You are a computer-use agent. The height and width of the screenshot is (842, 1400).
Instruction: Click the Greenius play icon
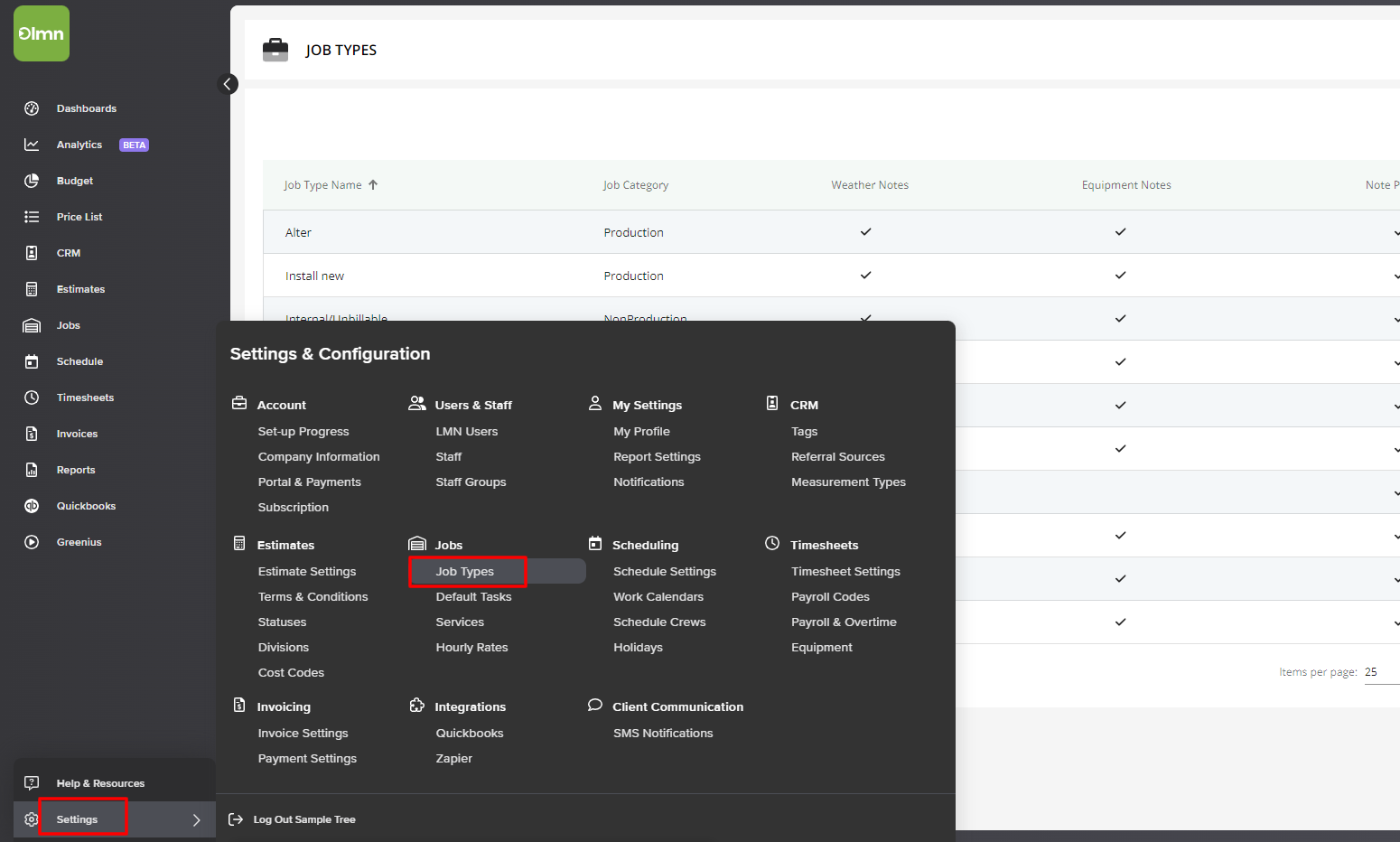click(32, 542)
